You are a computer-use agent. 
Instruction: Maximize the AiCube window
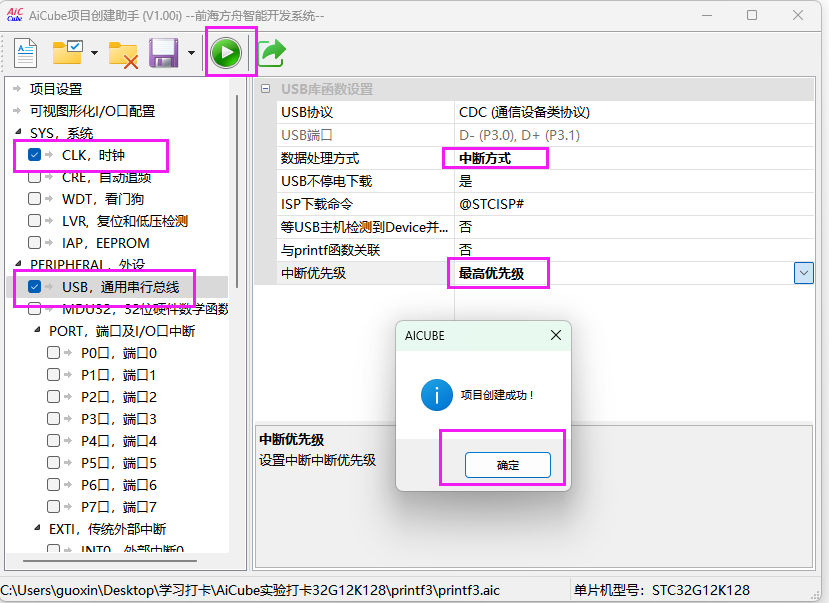pyautogui.click(x=752, y=15)
